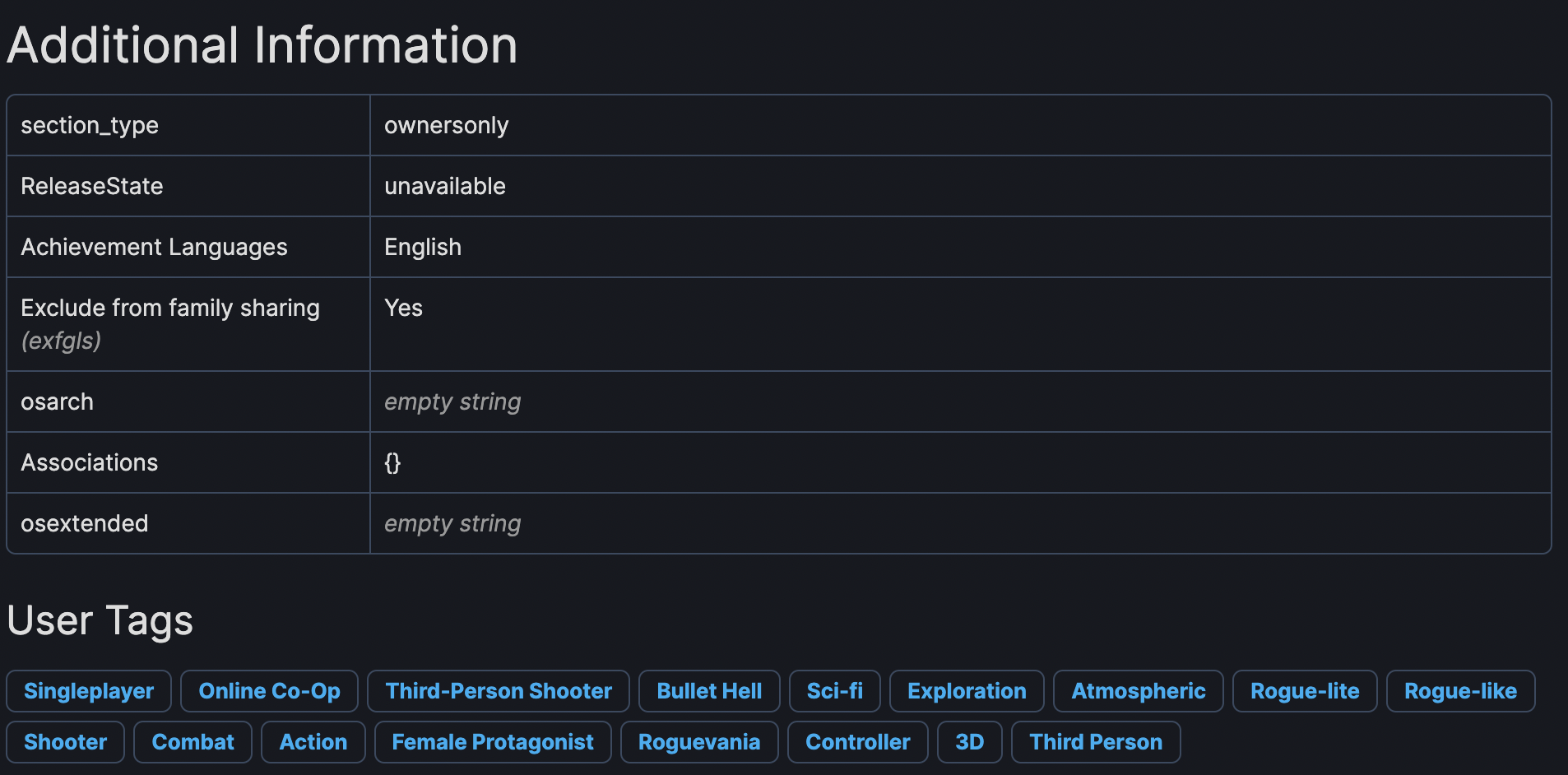Click the ownersonly section_type value

447,126
